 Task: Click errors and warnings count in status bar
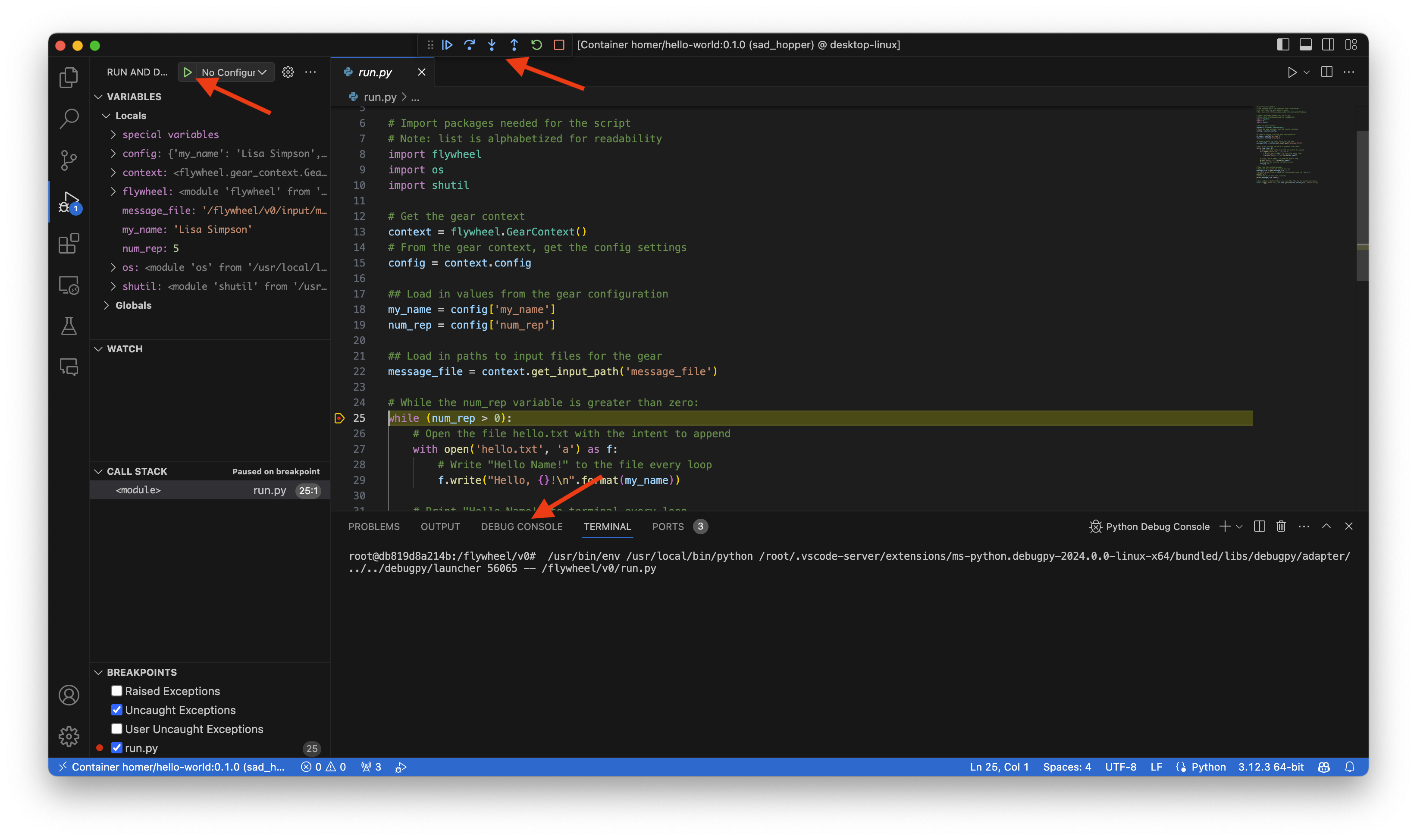324,767
